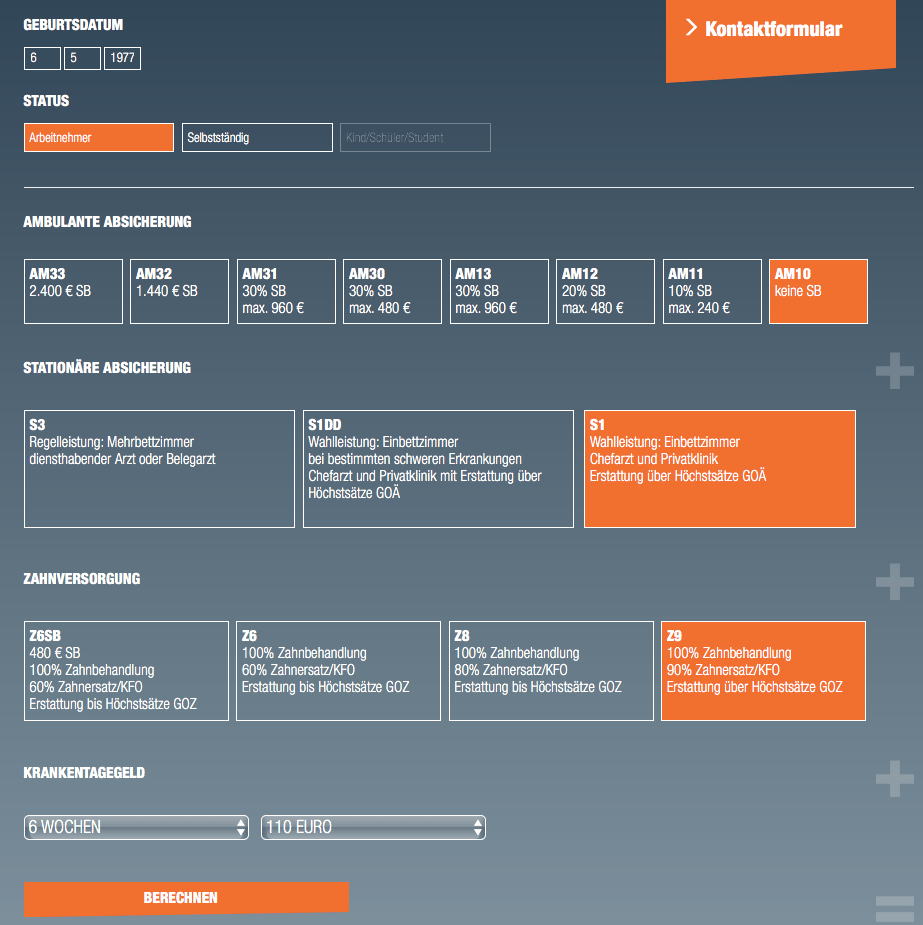The height and width of the screenshot is (925, 923).
Task: Choose dental tariff Z8 80% Zahnersatz
Action: 551,671
